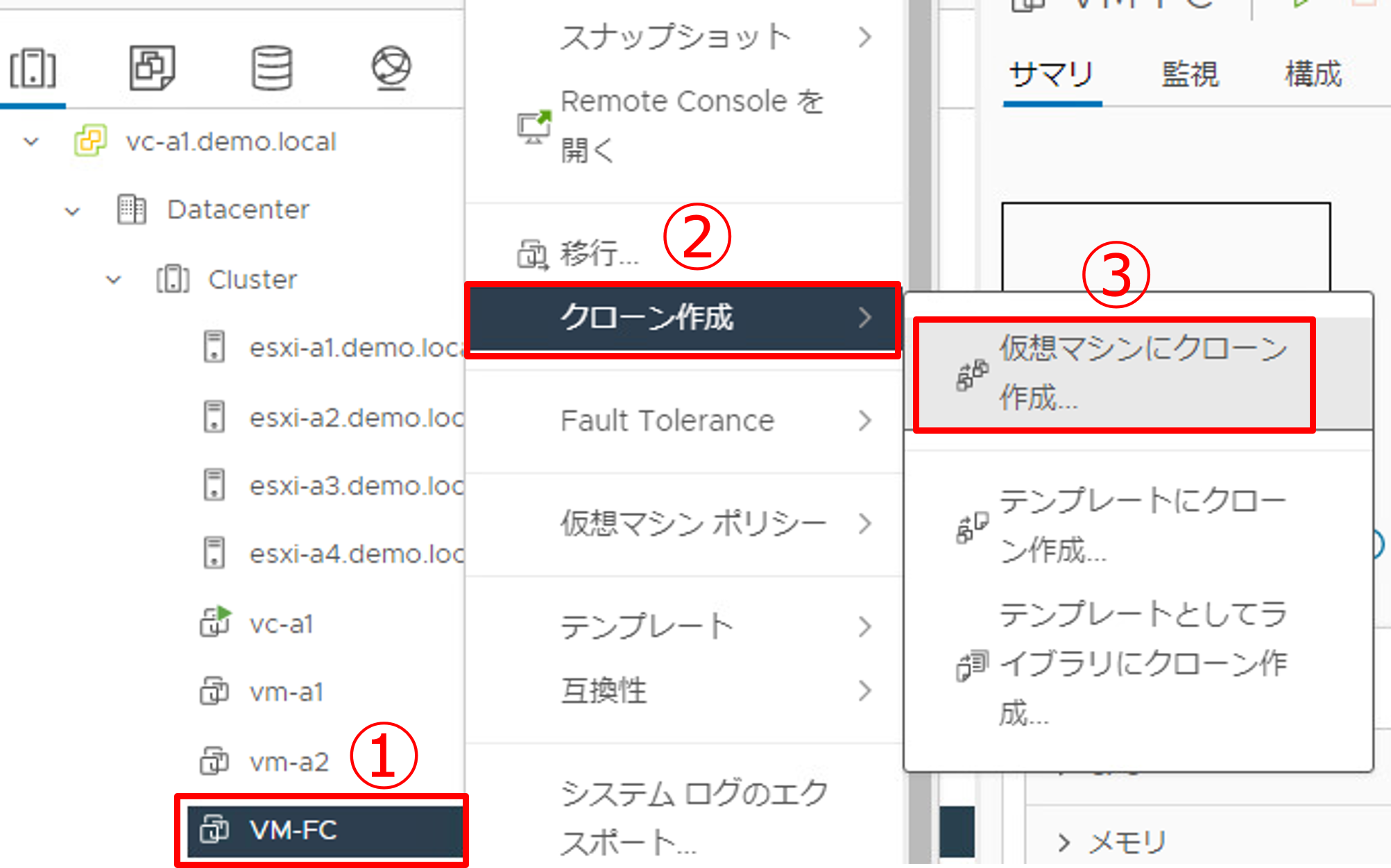Collapse the Cluster tree node
This screenshot has height=868, width=1391.
pos(113,280)
